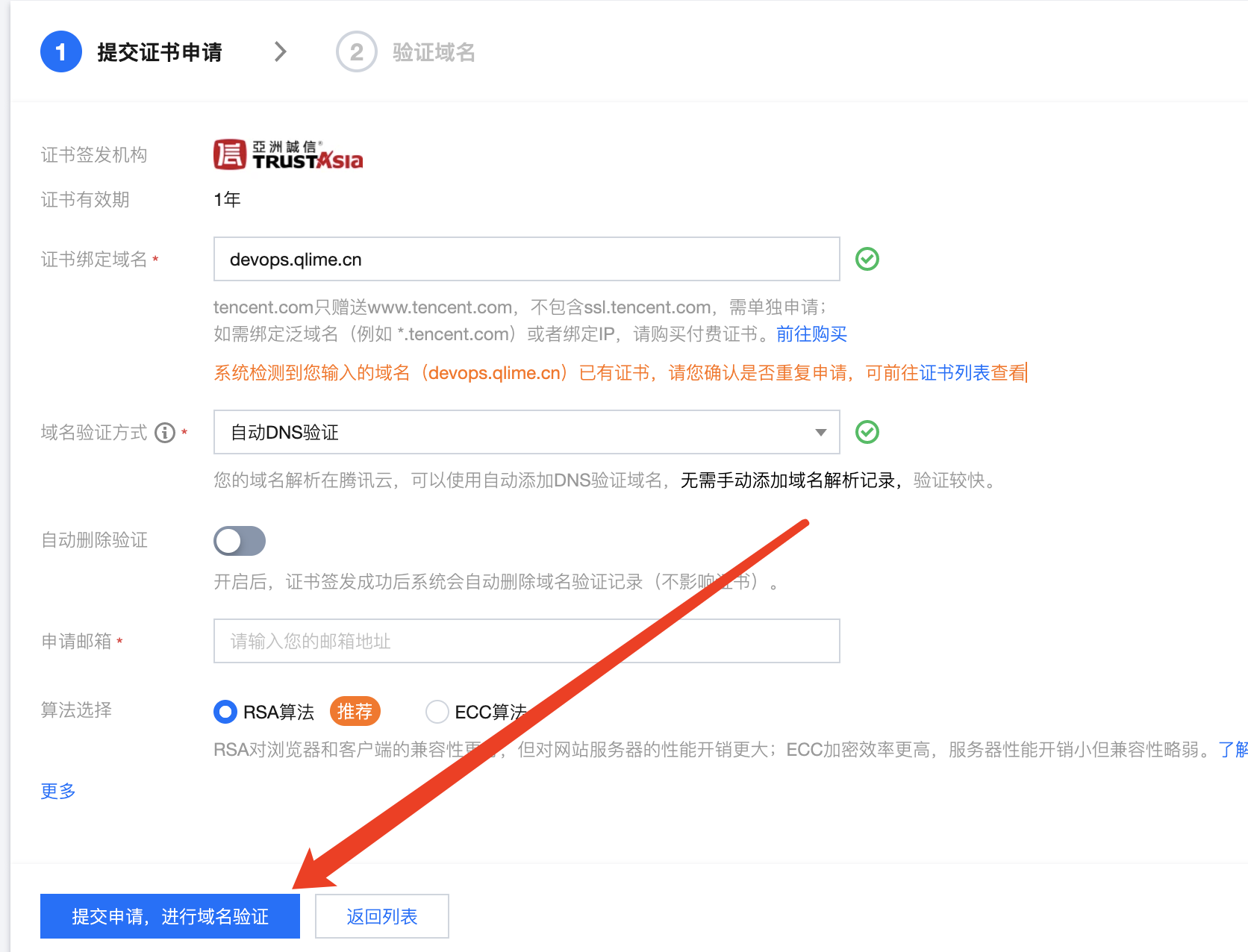Click the step 1 circle icon
This screenshot has width=1248, height=952.
pos(61,51)
